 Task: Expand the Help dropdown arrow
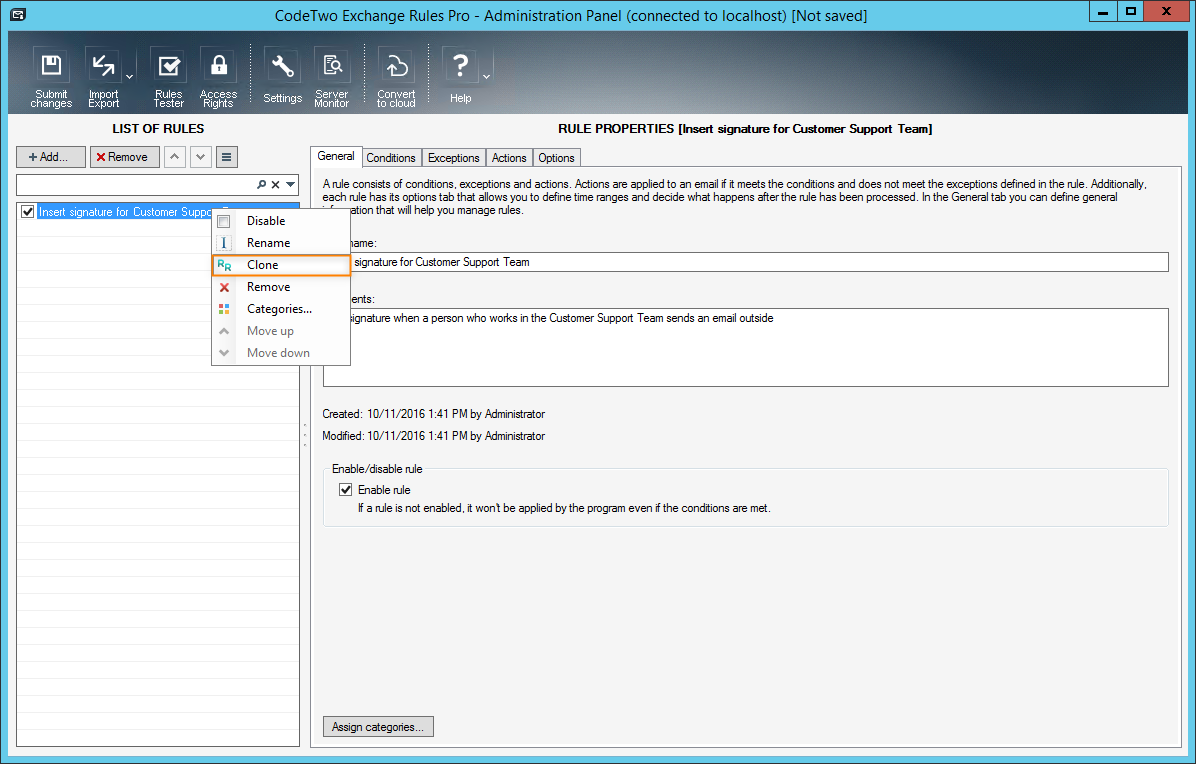coord(487,77)
